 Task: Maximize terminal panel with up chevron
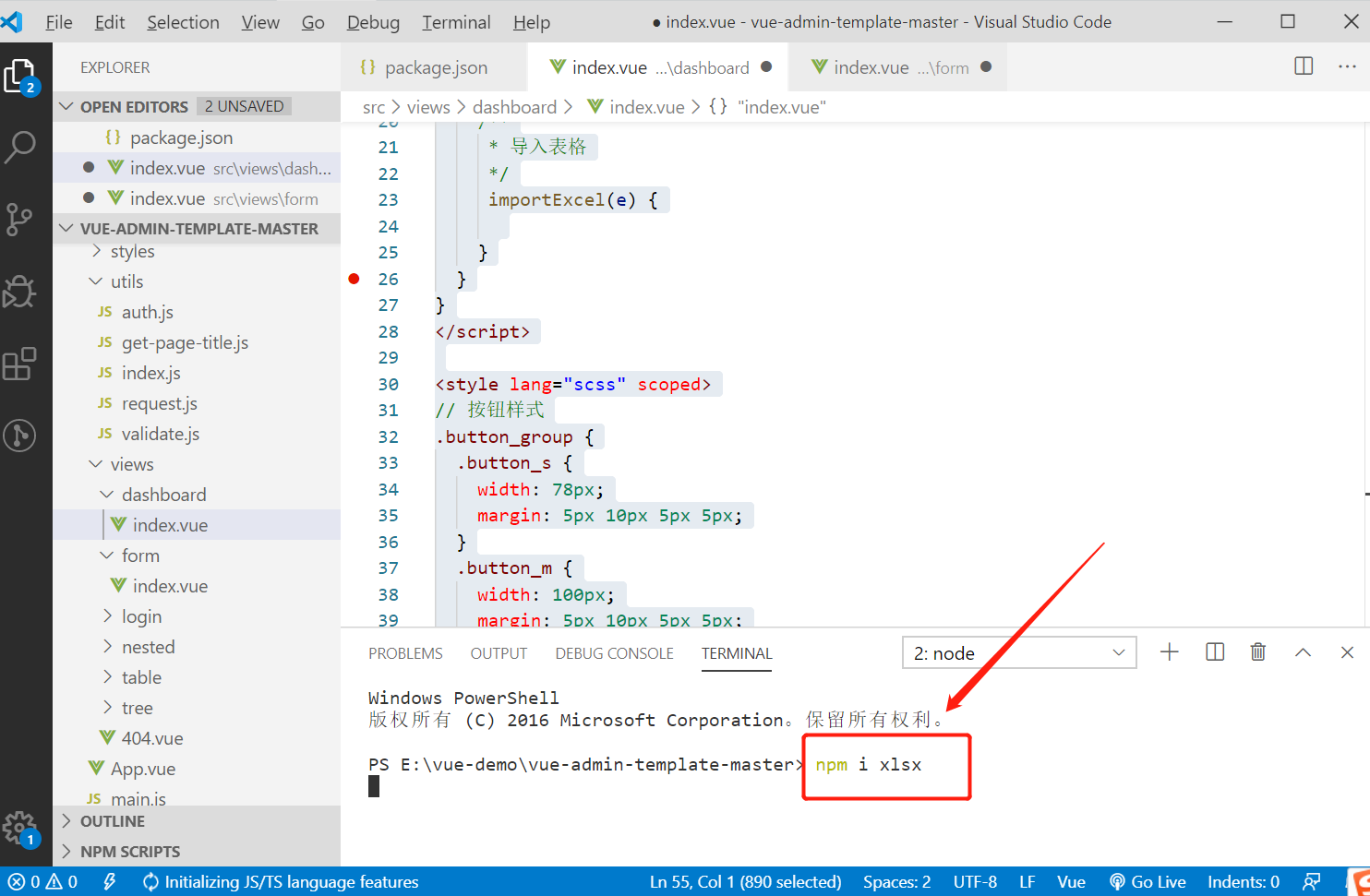coord(1303,652)
